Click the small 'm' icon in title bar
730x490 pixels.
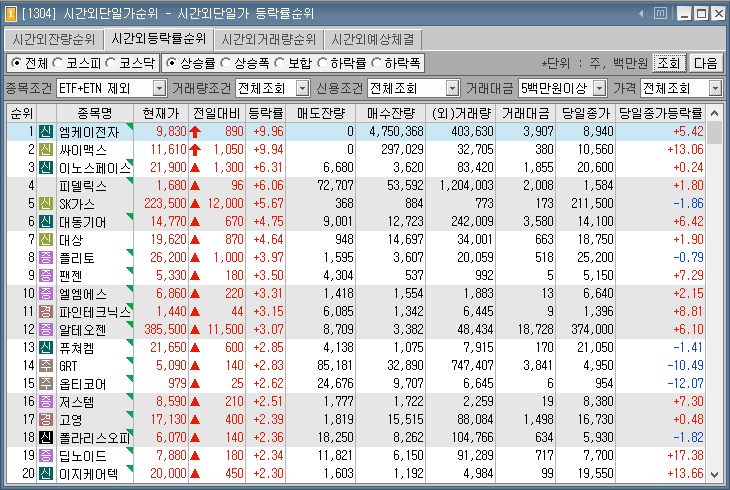pyautogui.click(x=660, y=14)
